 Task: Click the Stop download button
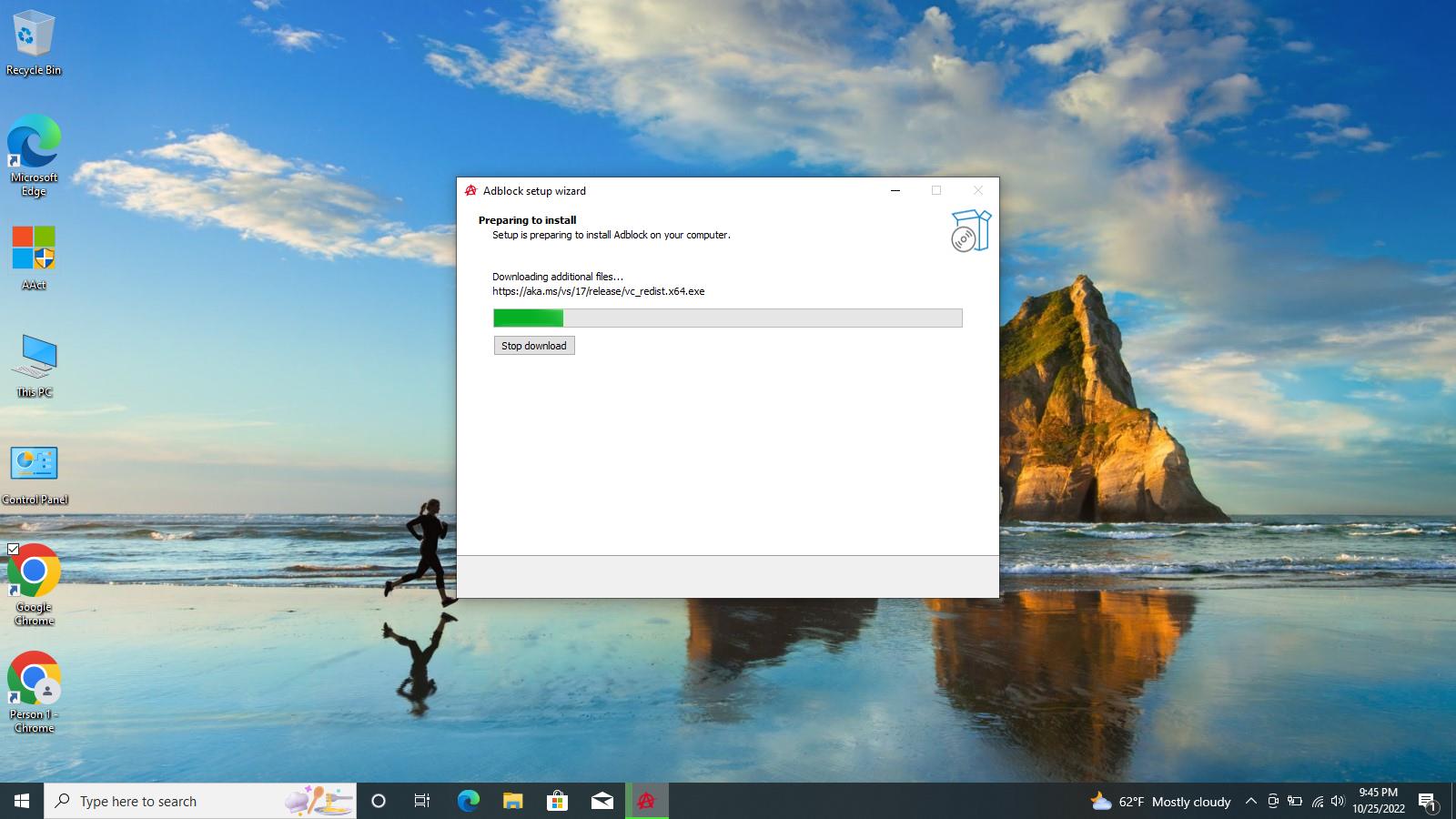[x=534, y=346]
